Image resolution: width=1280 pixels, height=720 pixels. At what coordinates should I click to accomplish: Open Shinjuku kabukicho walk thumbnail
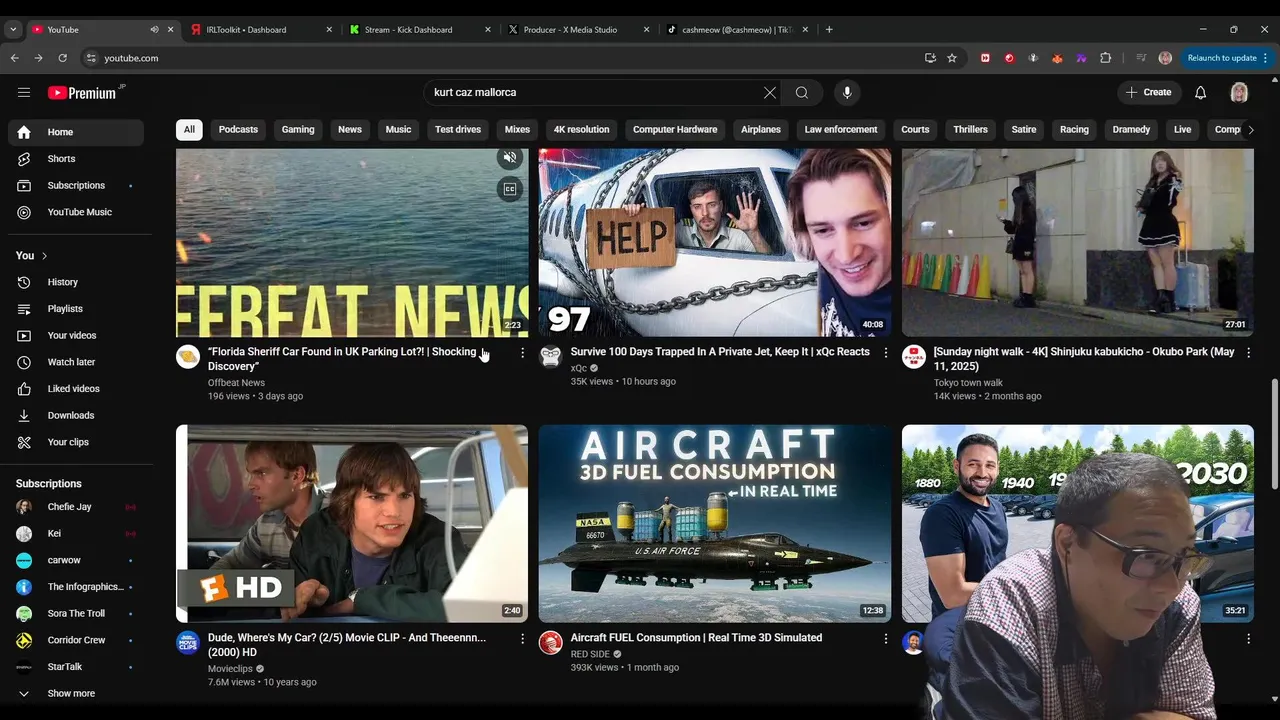click(x=1078, y=243)
